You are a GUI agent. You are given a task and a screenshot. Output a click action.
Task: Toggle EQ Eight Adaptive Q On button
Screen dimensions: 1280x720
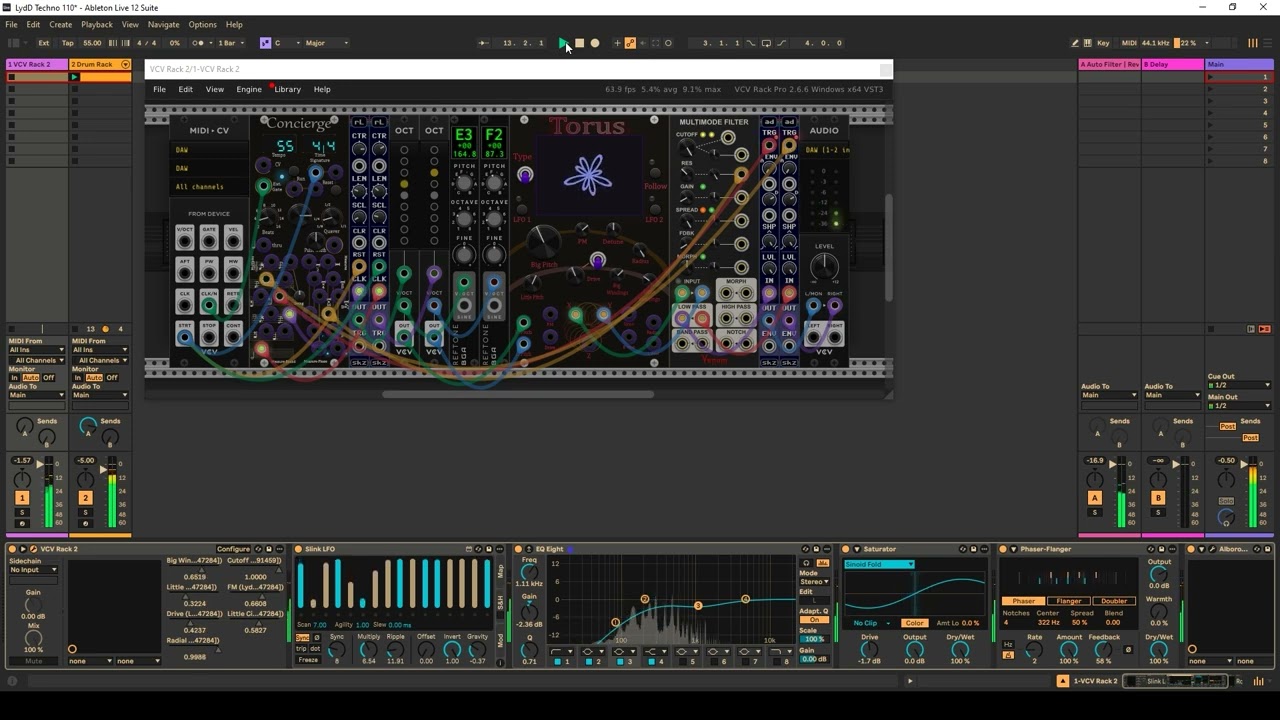coord(814,620)
